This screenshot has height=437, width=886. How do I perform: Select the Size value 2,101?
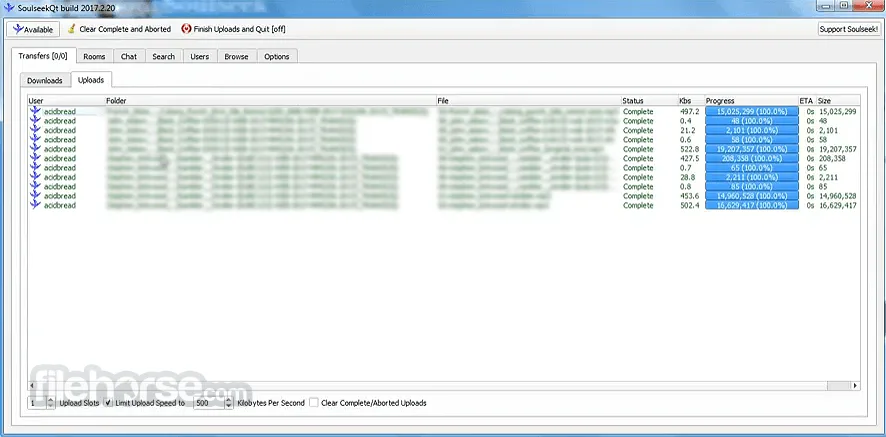pos(828,130)
